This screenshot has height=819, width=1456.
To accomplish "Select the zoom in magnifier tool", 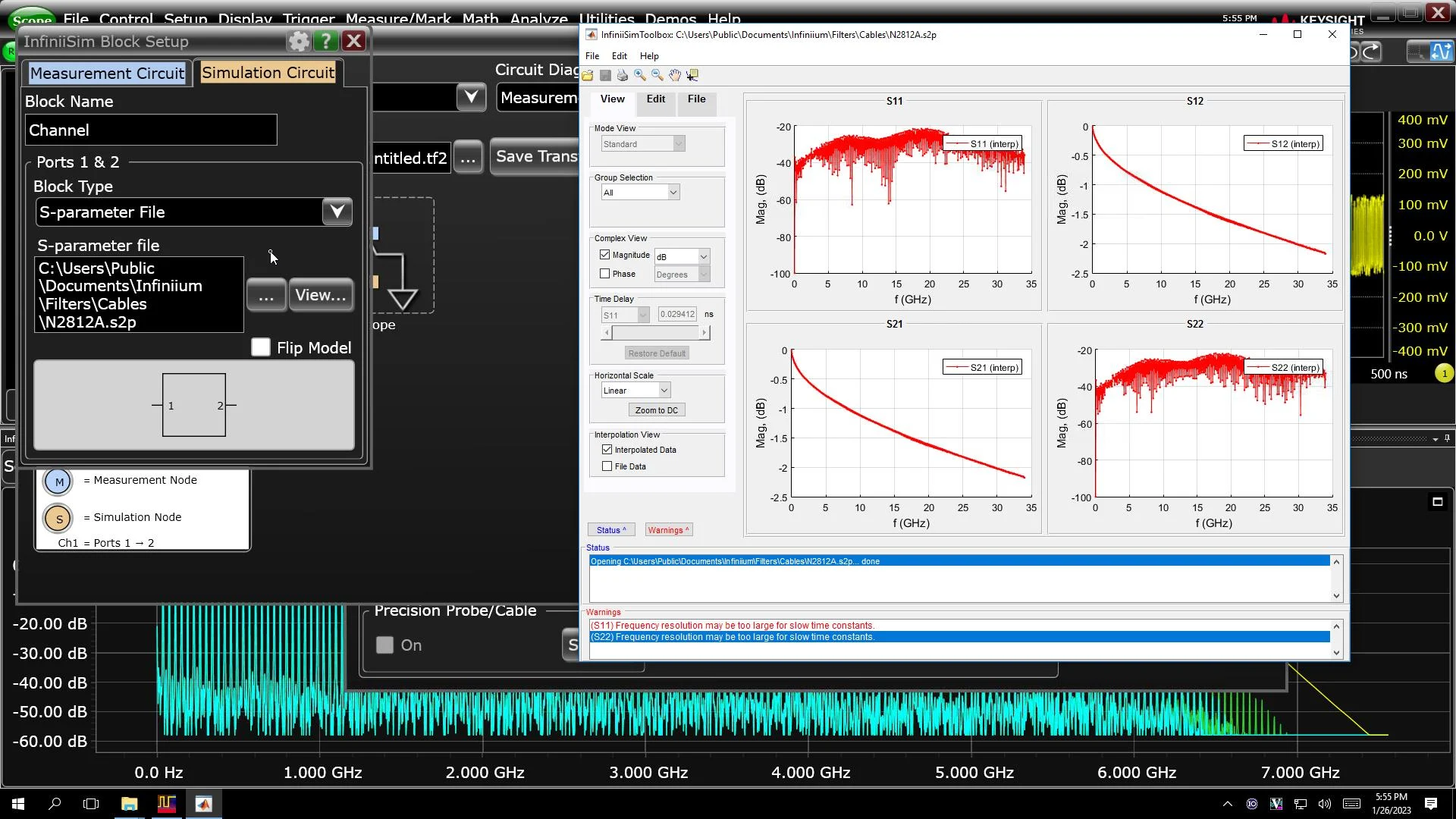I will tap(640, 75).
